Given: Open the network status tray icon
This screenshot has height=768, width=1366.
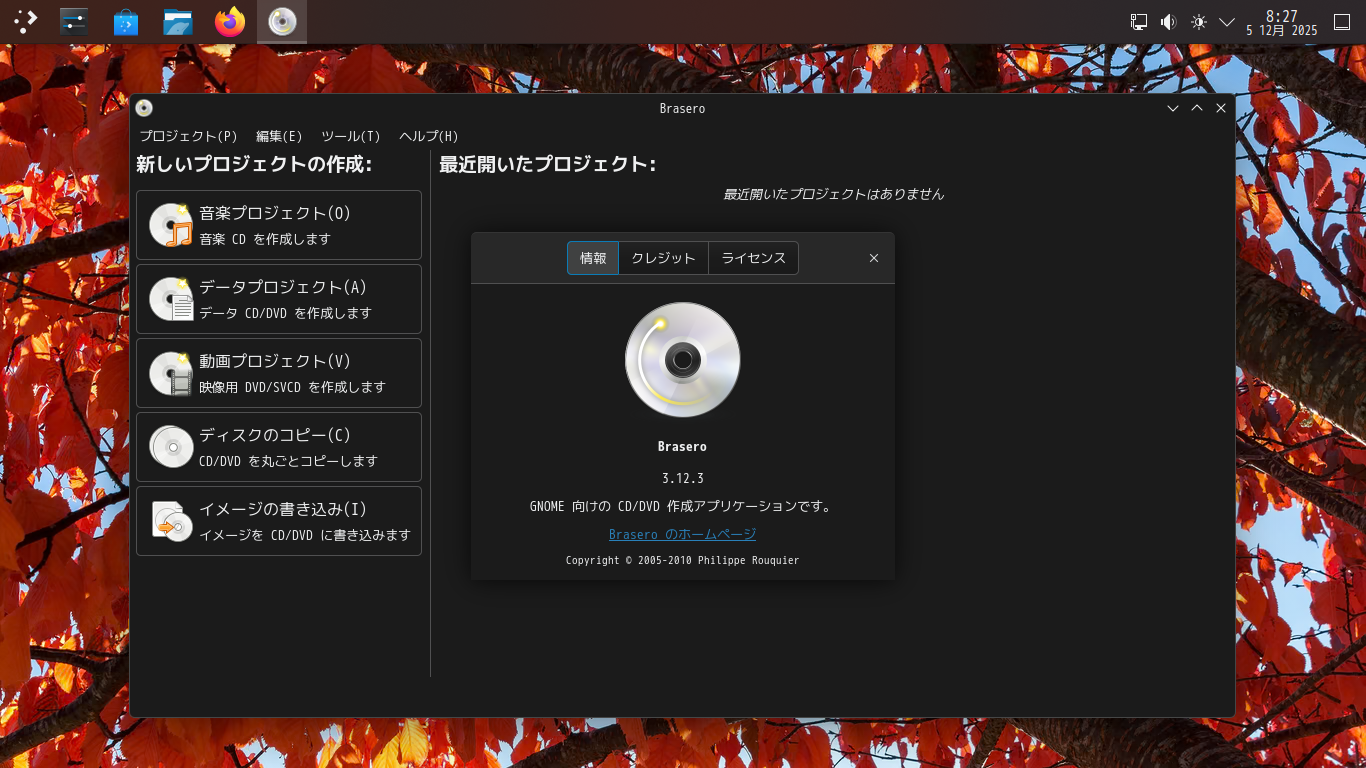Looking at the screenshot, I should click(1139, 22).
